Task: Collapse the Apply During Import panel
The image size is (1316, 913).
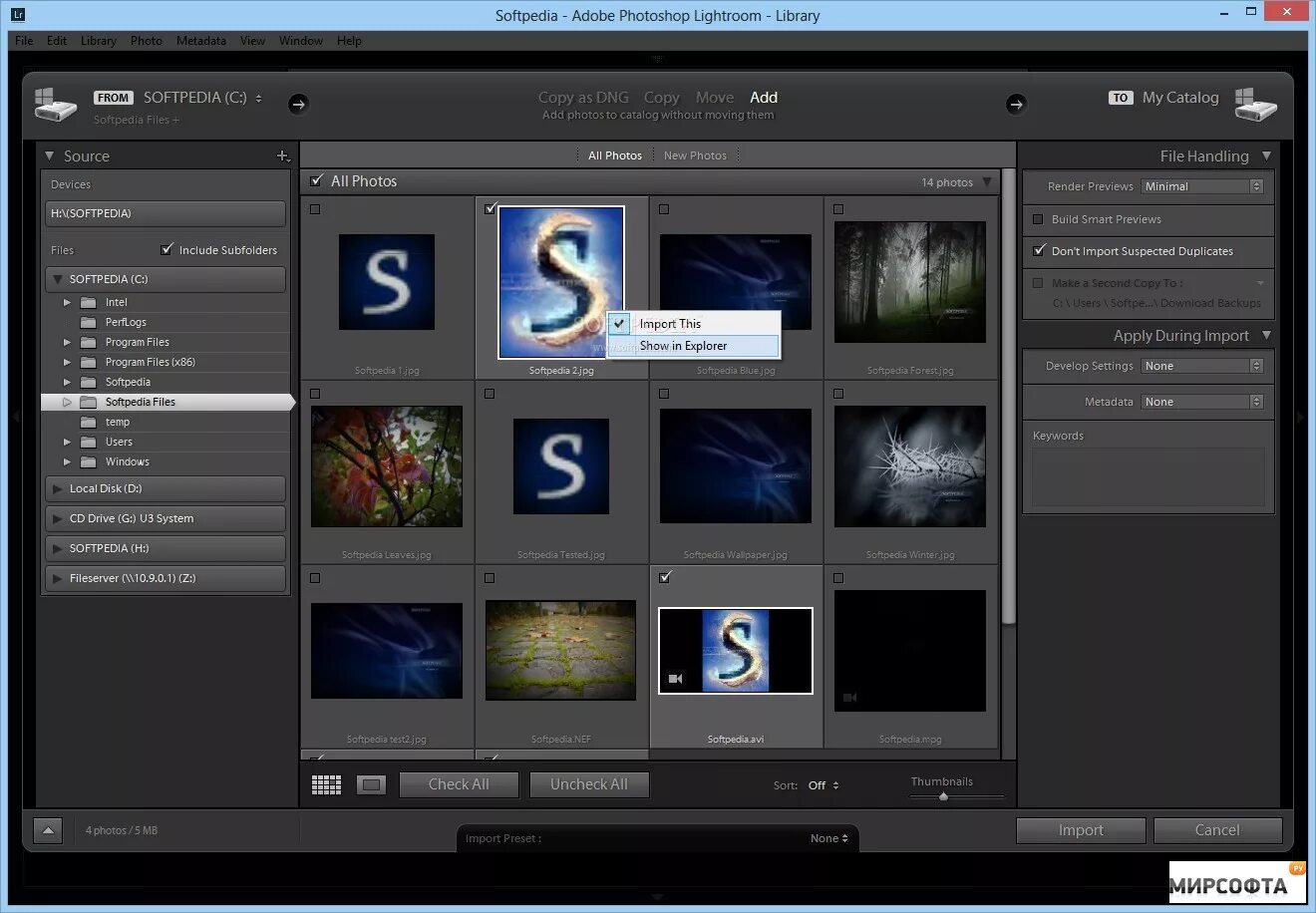Action: click(x=1266, y=335)
